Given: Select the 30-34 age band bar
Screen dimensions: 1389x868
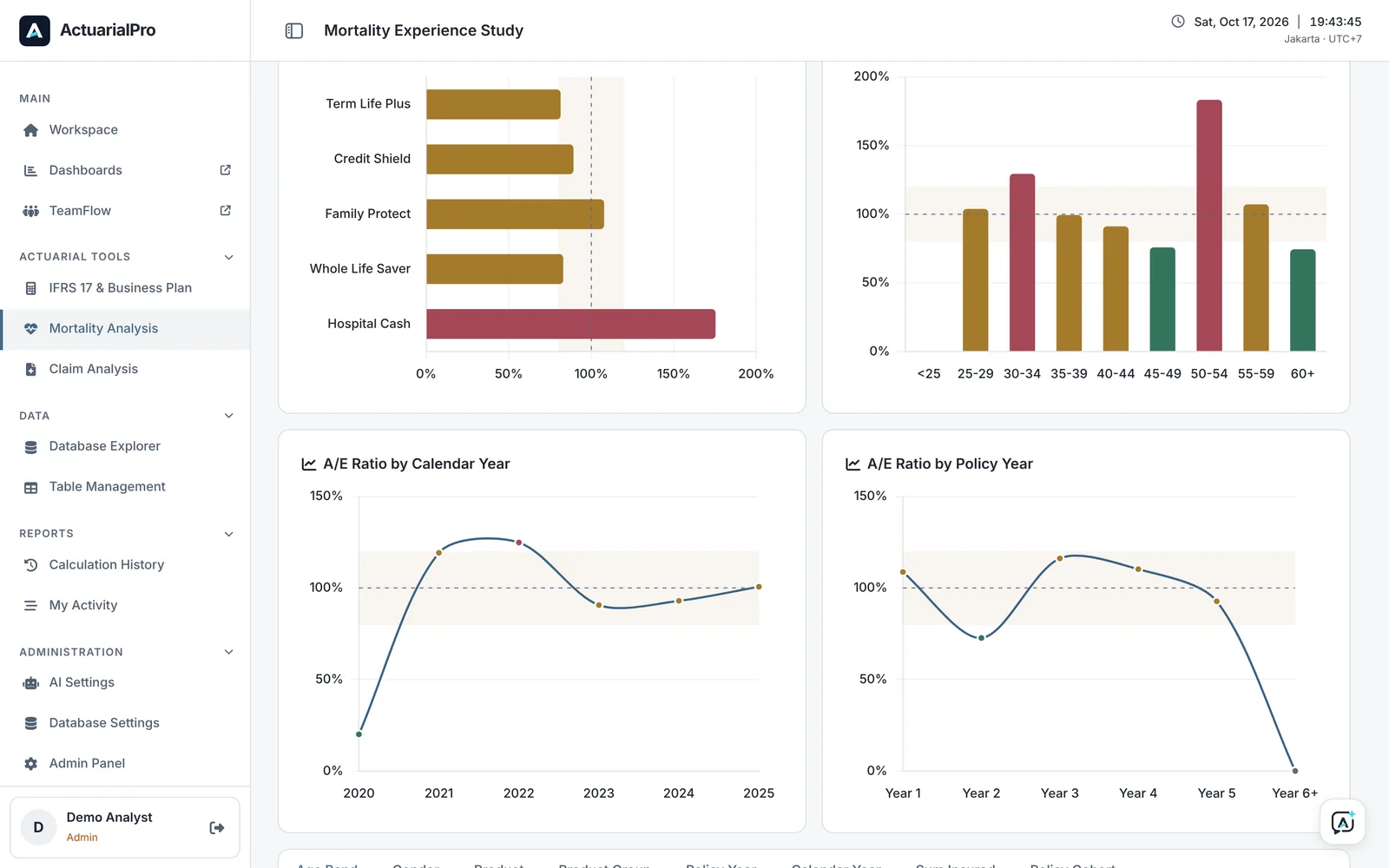Looking at the screenshot, I should (1023, 262).
